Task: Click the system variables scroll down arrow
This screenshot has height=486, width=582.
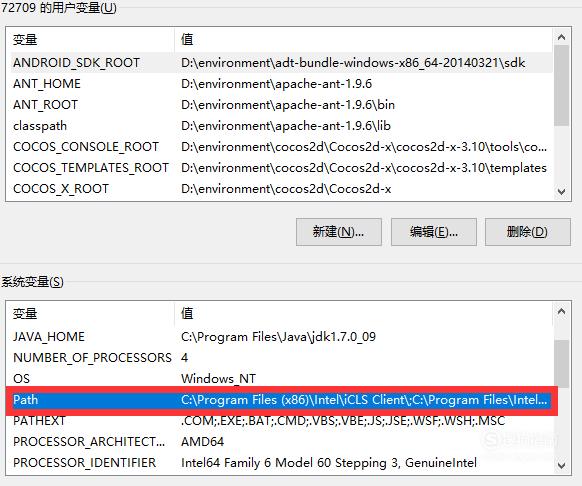Action: [562, 466]
